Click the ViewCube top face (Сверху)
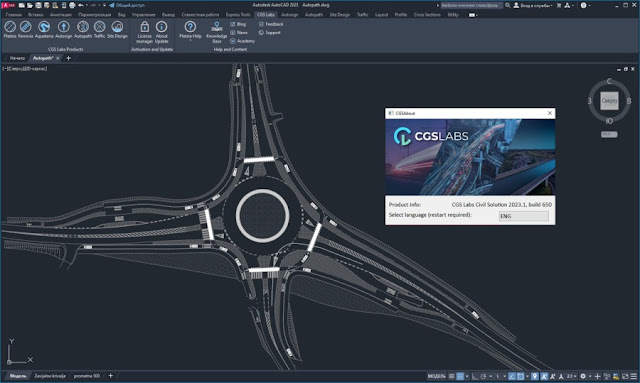The height and width of the screenshot is (383, 640). tap(609, 100)
